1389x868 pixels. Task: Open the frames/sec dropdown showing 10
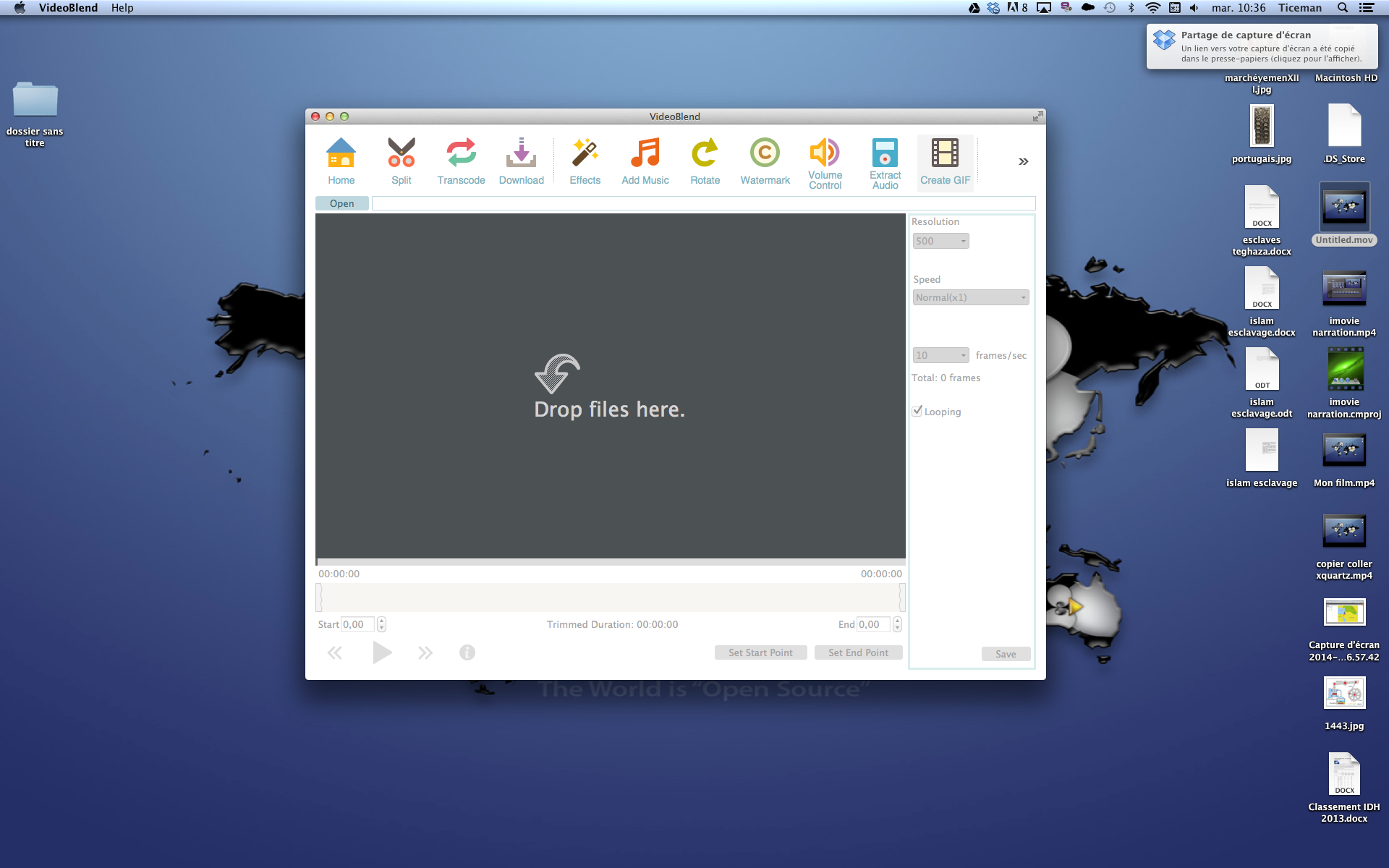click(x=940, y=355)
